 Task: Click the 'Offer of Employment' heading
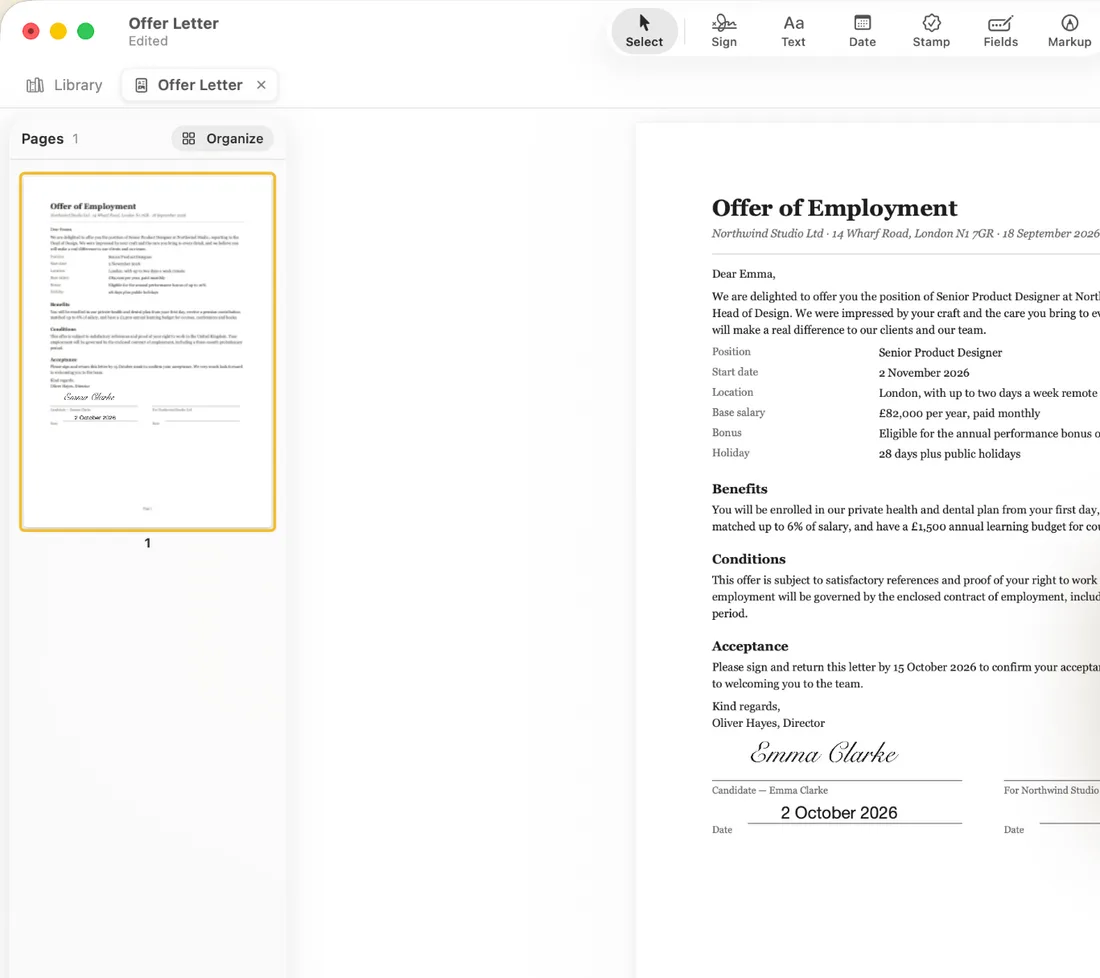pos(834,208)
